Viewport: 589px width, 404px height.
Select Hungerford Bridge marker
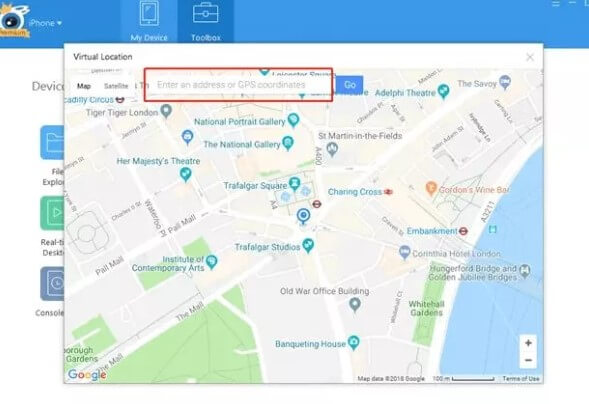click(525, 271)
